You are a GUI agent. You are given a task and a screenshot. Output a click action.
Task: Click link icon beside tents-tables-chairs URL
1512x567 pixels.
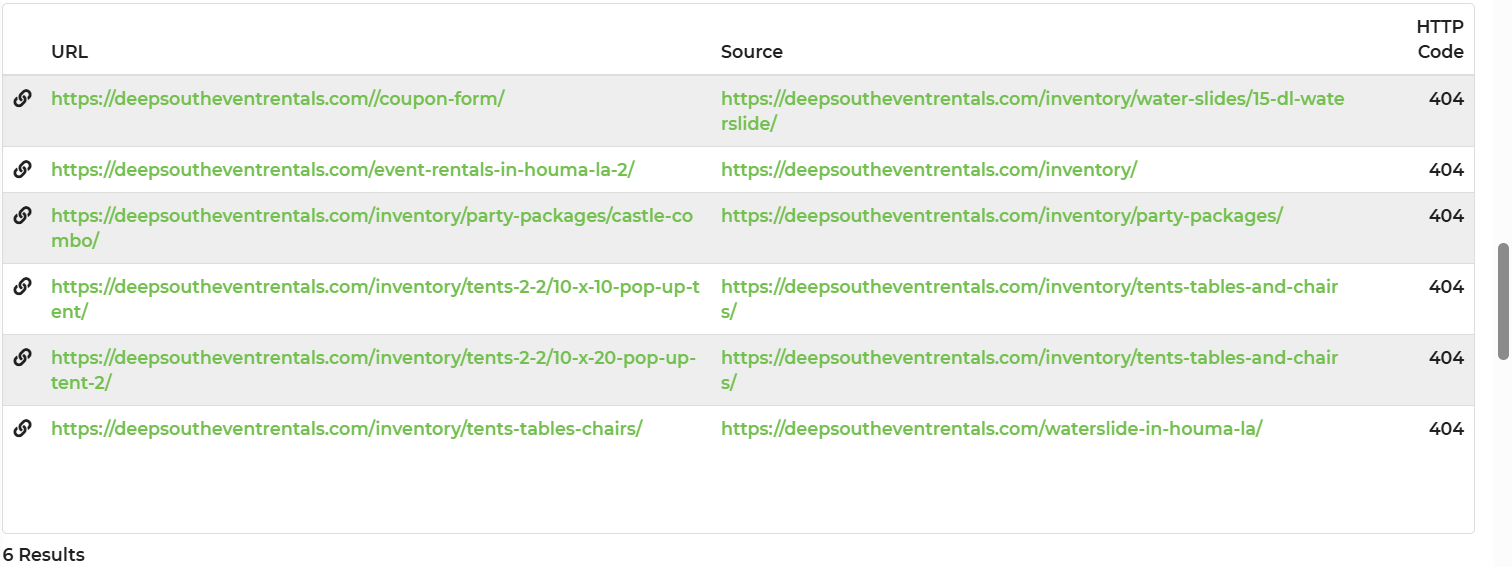point(22,428)
